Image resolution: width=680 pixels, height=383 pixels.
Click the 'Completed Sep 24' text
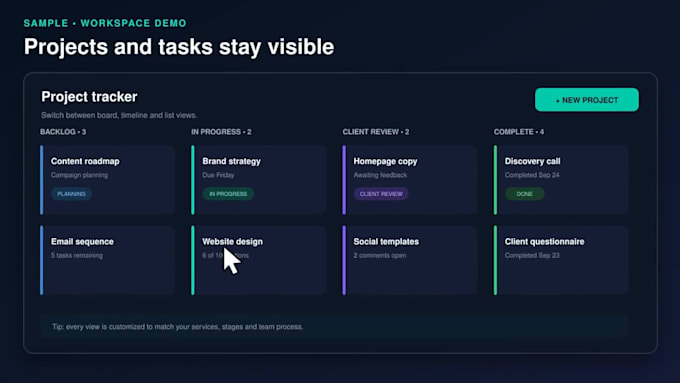coord(532,175)
